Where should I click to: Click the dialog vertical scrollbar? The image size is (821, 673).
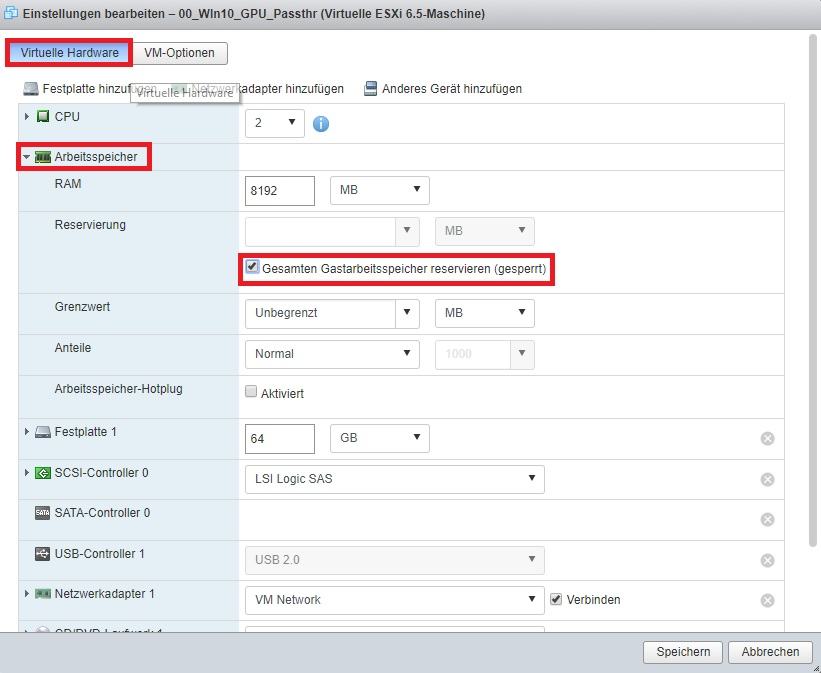coord(813,291)
